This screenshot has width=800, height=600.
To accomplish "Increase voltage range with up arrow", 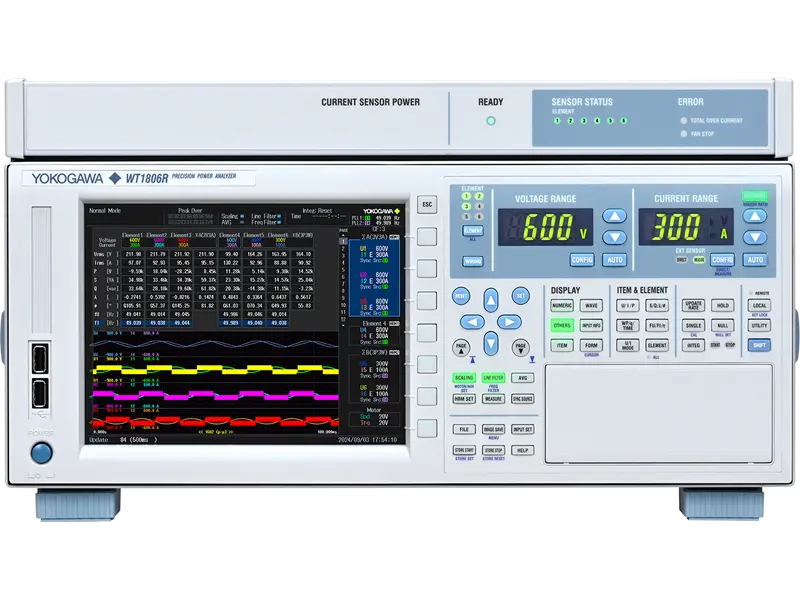I will [615, 217].
